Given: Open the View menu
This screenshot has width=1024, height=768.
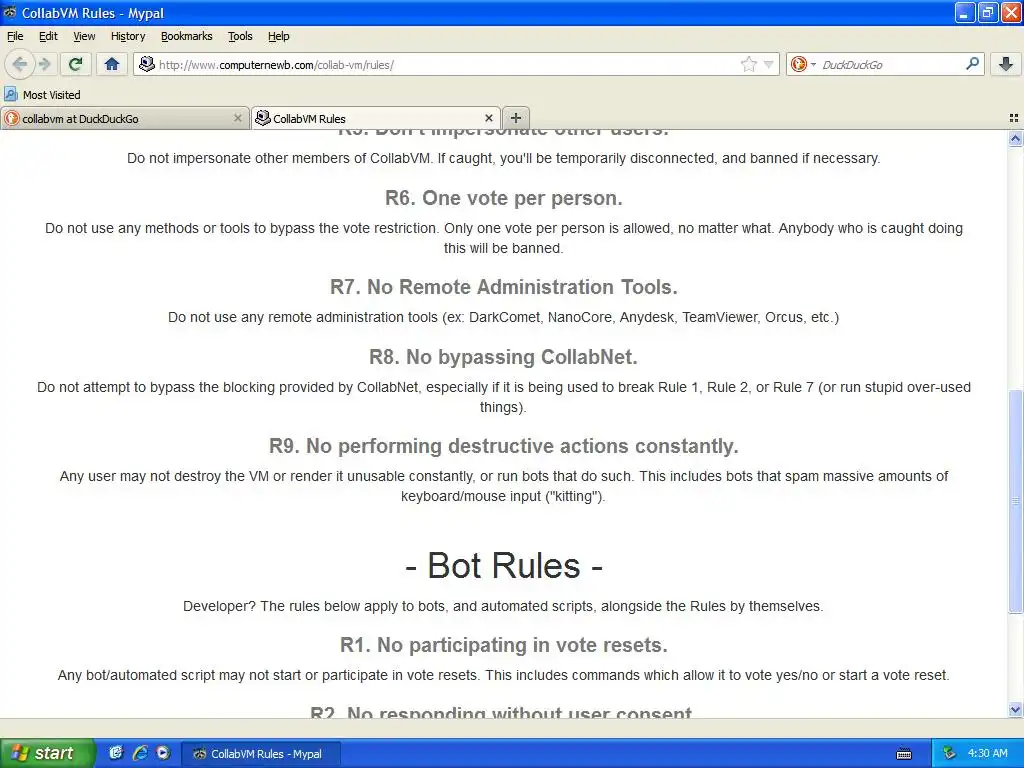Looking at the screenshot, I should (84, 36).
